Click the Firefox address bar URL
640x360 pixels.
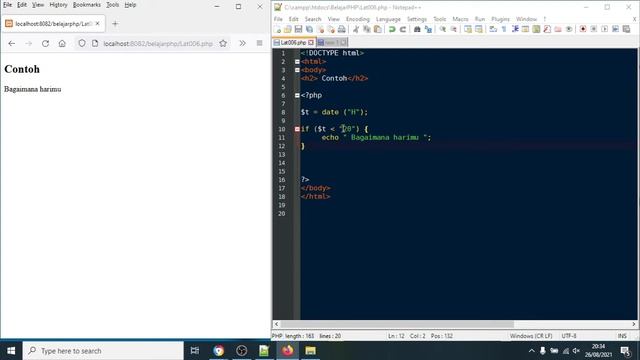click(158, 43)
